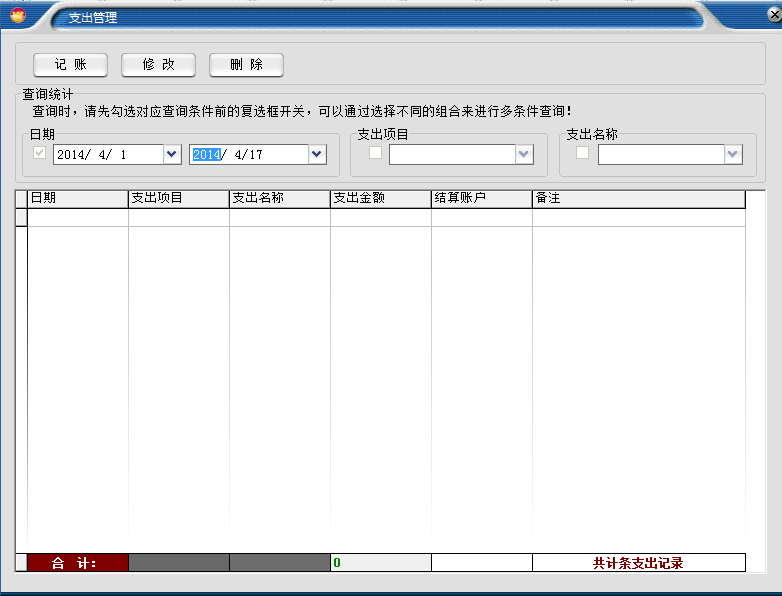Click the 支出管理 title tab

93,18
